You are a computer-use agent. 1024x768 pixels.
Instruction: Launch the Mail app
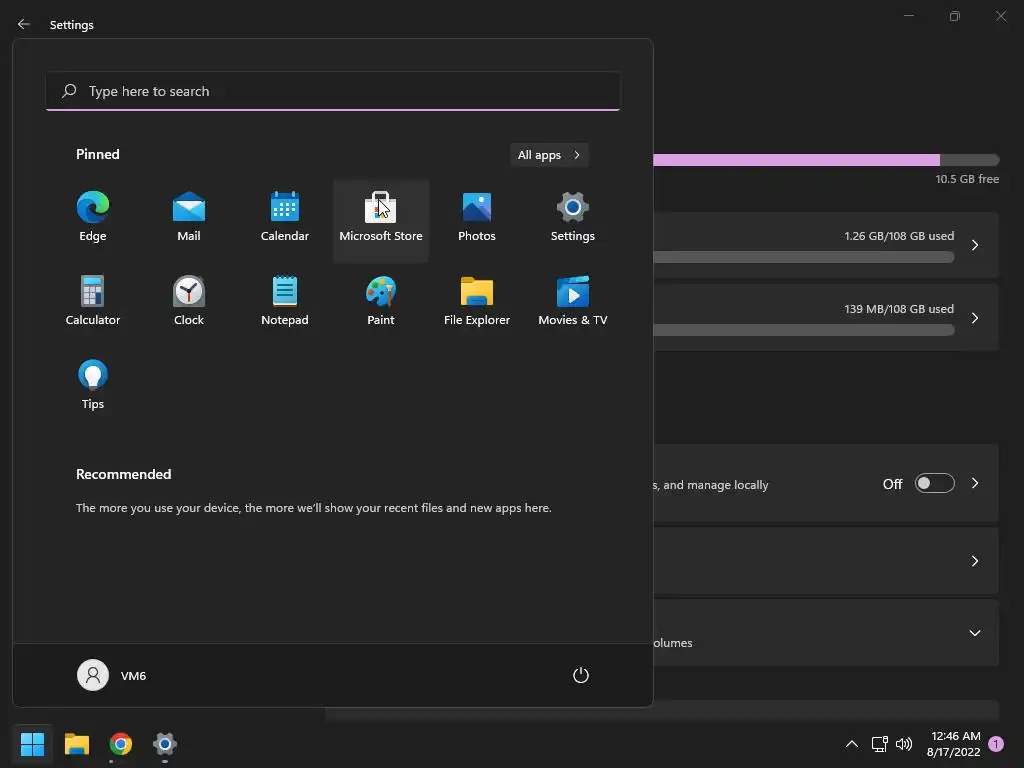pos(189,219)
